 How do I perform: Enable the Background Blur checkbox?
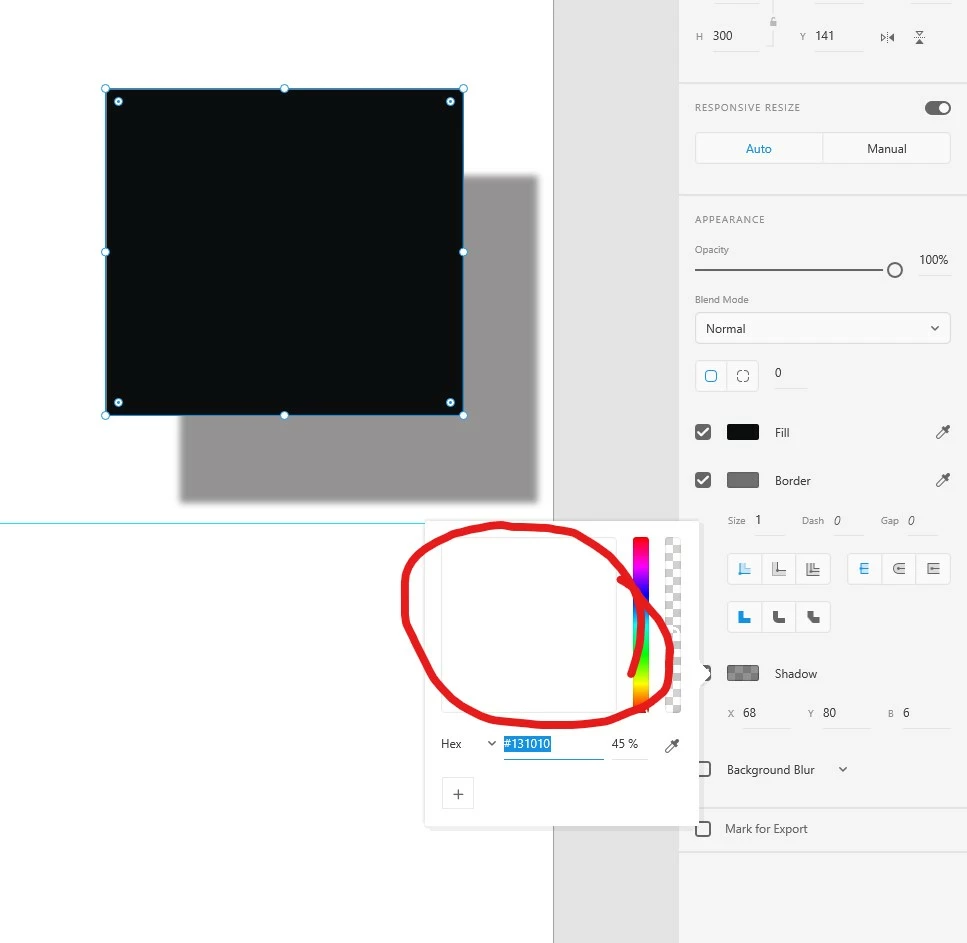(704, 769)
